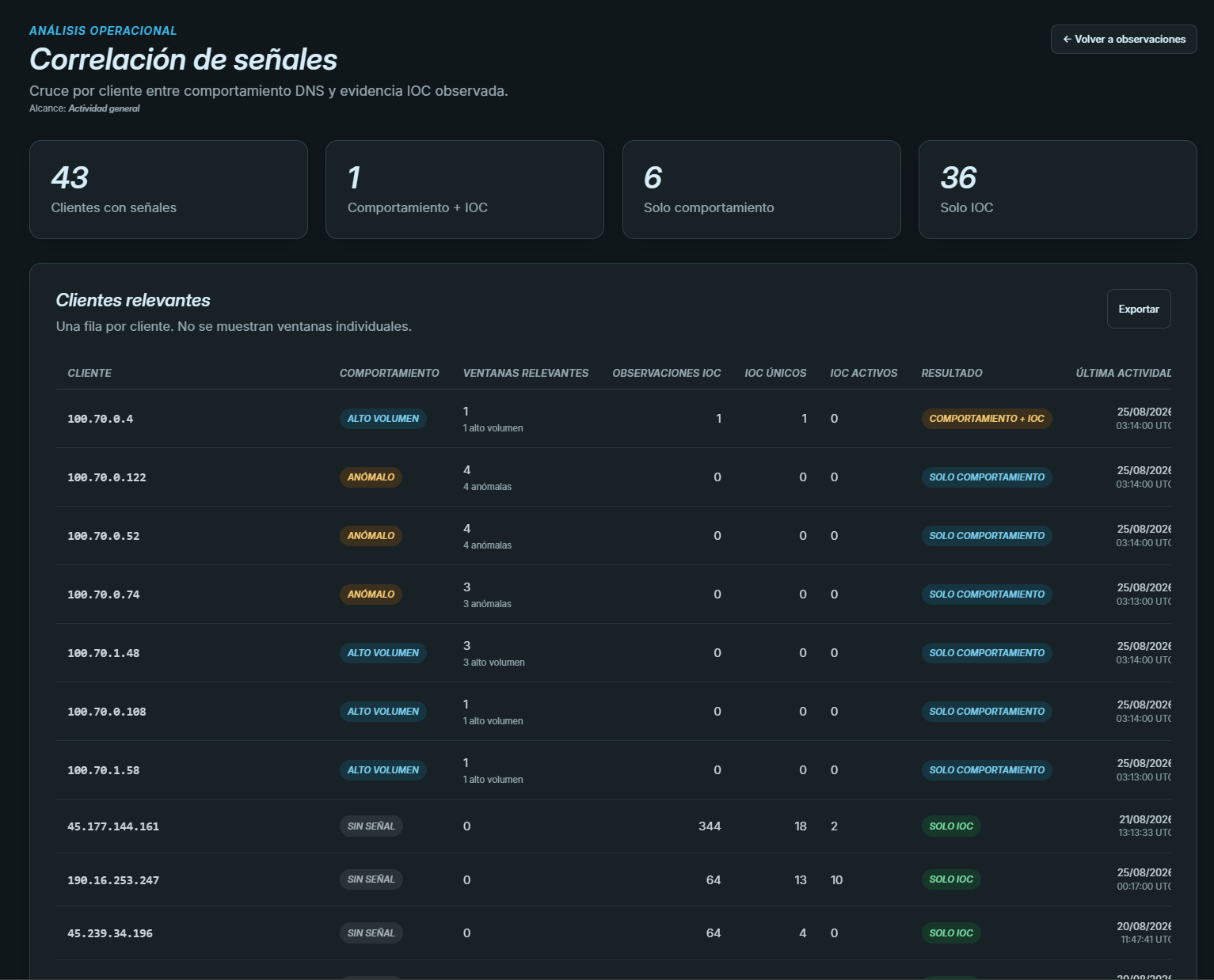This screenshot has height=980, width=1214.
Task: Click last activity 20/08/2026 11:47:41
Action: pos(1144,933)
